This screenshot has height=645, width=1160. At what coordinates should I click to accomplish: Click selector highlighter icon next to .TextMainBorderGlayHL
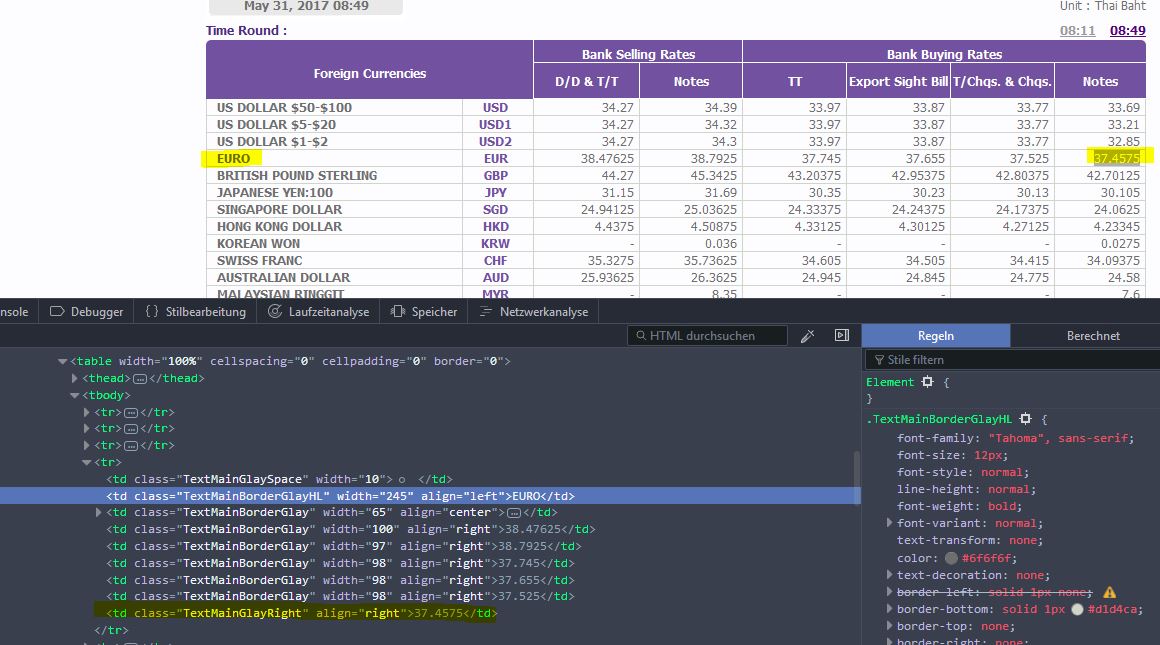[x=1025, y=419]
